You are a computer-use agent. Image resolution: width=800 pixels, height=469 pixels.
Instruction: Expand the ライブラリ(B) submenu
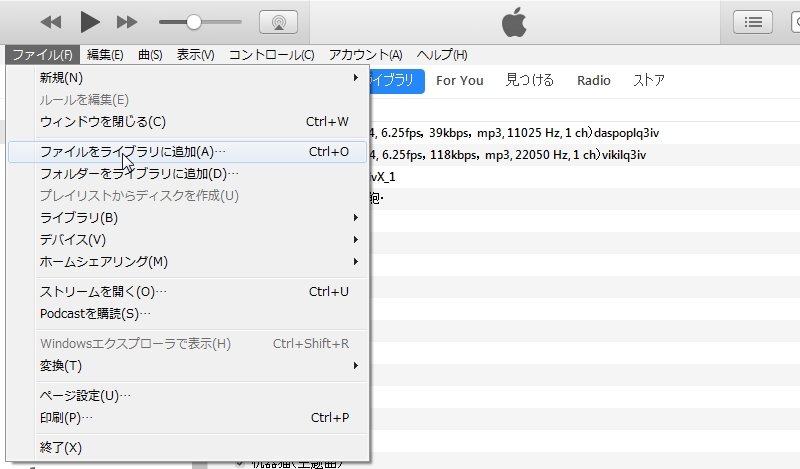coord(187,218)
